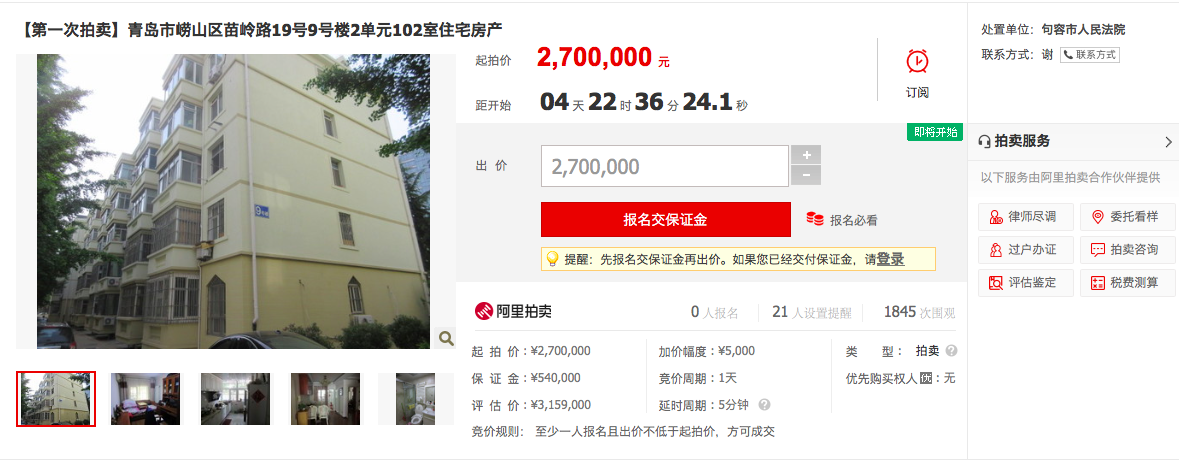This screenshot has height=464, width=1179.
Task: Open the 评估鉴定 appraisal service
Action: 1026,283
